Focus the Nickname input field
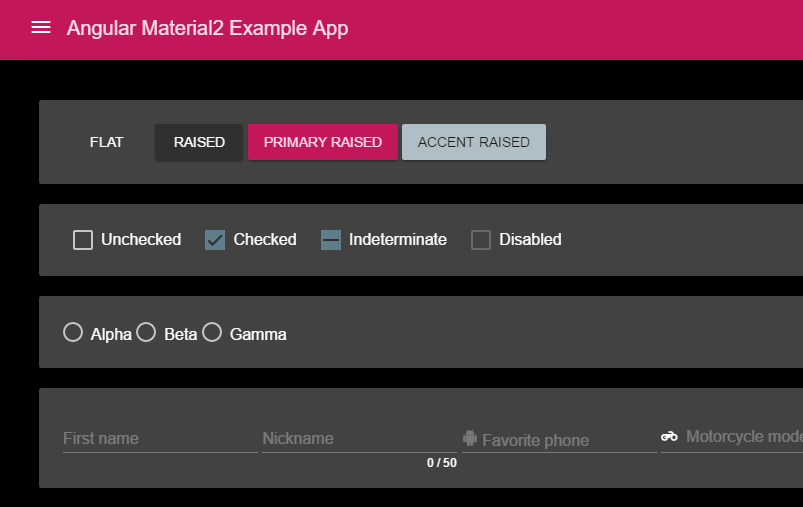This screenshot has width=803, height=507. (360, 439)
